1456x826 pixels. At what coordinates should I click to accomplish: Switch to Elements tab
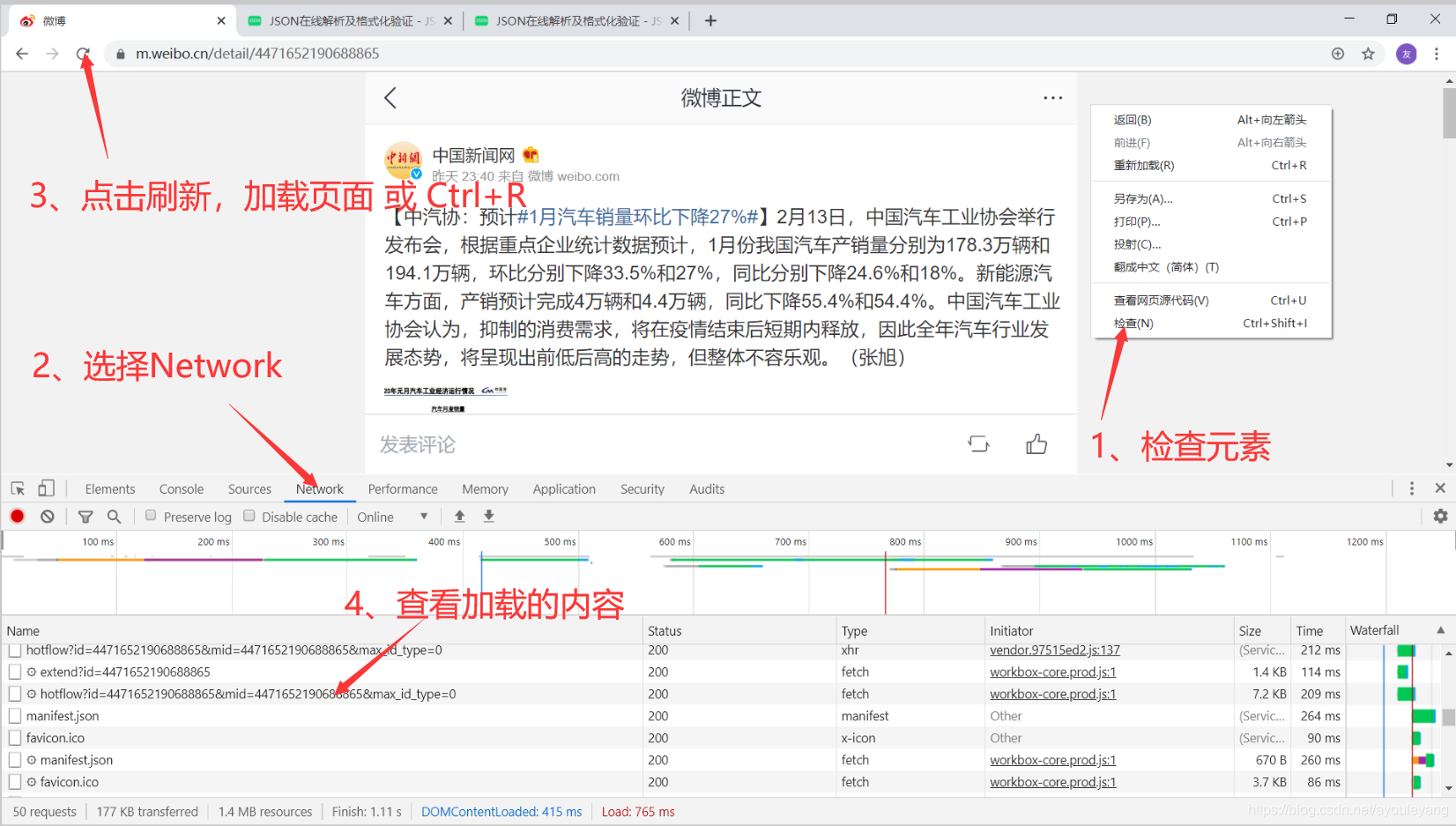click(x=110, y=489)
